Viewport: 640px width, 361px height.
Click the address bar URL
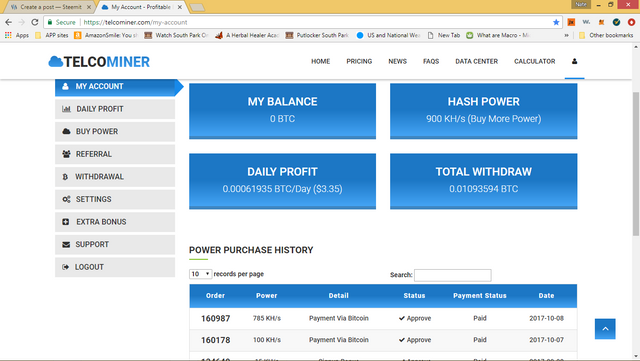(136, 22)
